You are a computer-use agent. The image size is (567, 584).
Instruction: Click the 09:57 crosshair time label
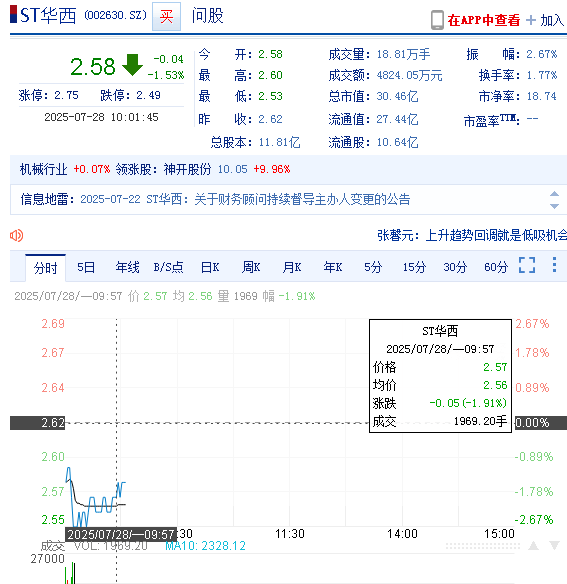tap(121, 535)
